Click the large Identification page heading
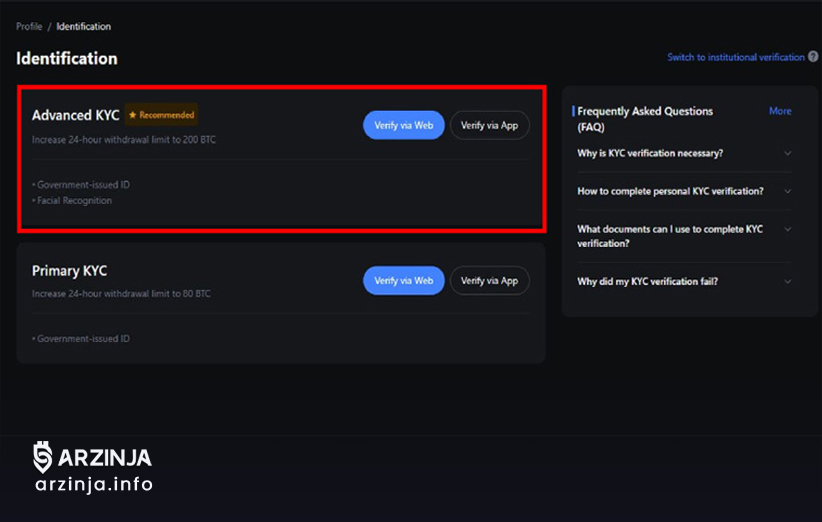 pyautogui.click(x=67, y=58)
